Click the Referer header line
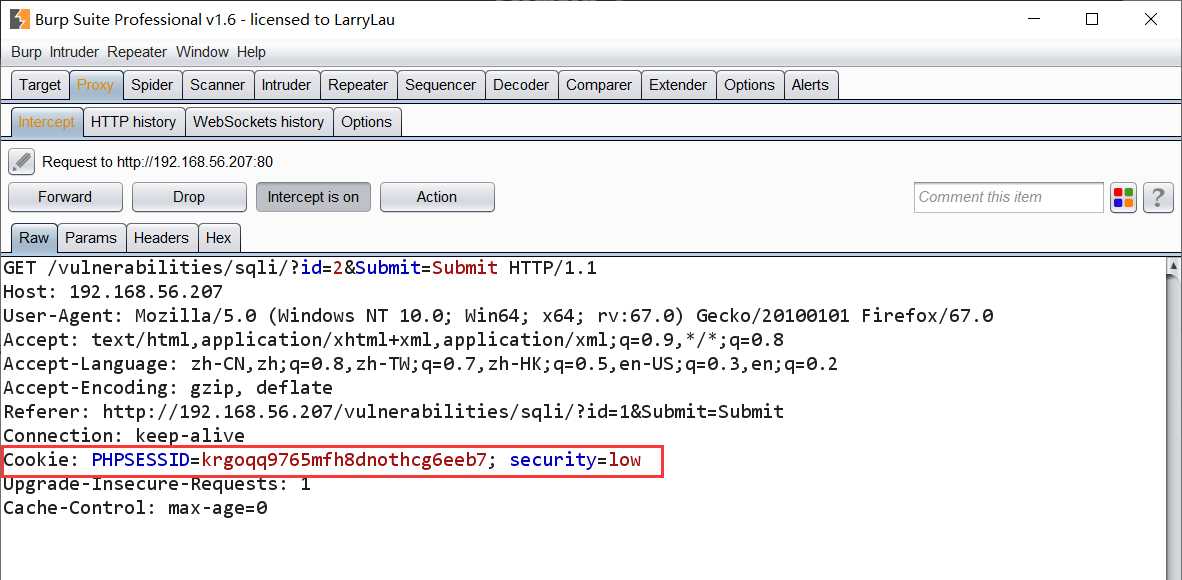This screenshot has width=1182, height=580. pyautogui.click(x=393, y=413)
